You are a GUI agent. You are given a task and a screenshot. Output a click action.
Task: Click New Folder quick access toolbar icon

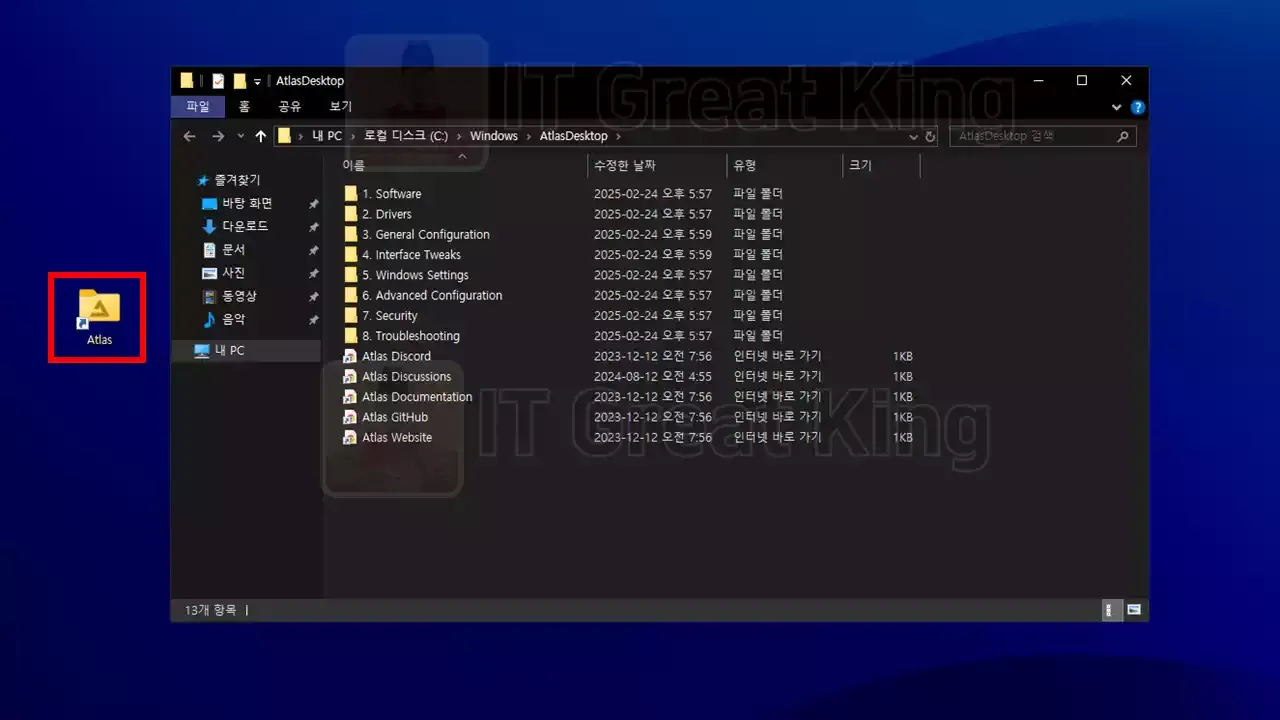240,81
